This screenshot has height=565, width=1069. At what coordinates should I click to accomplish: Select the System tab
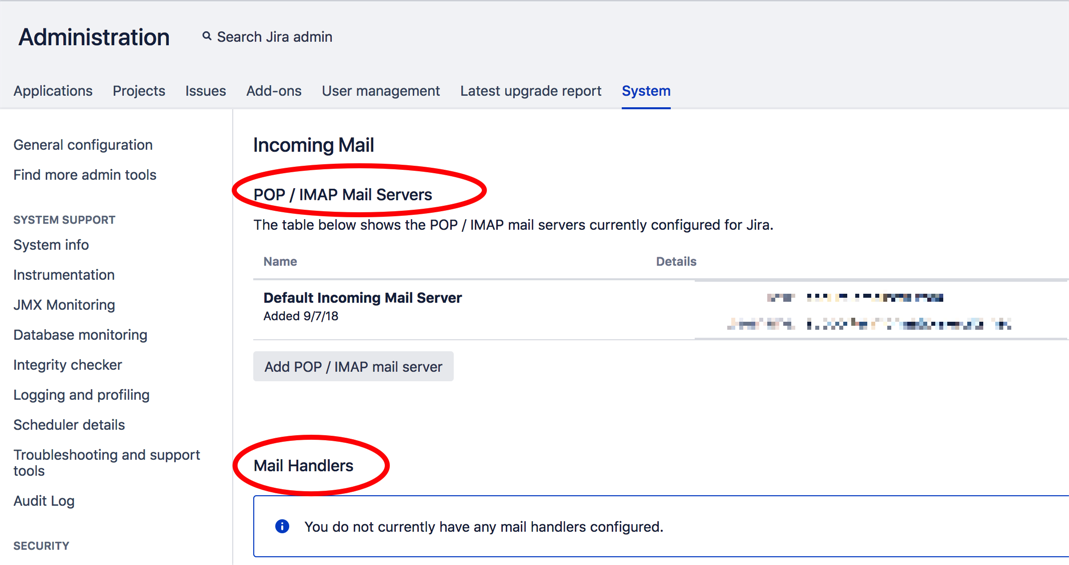coord(646,91)
